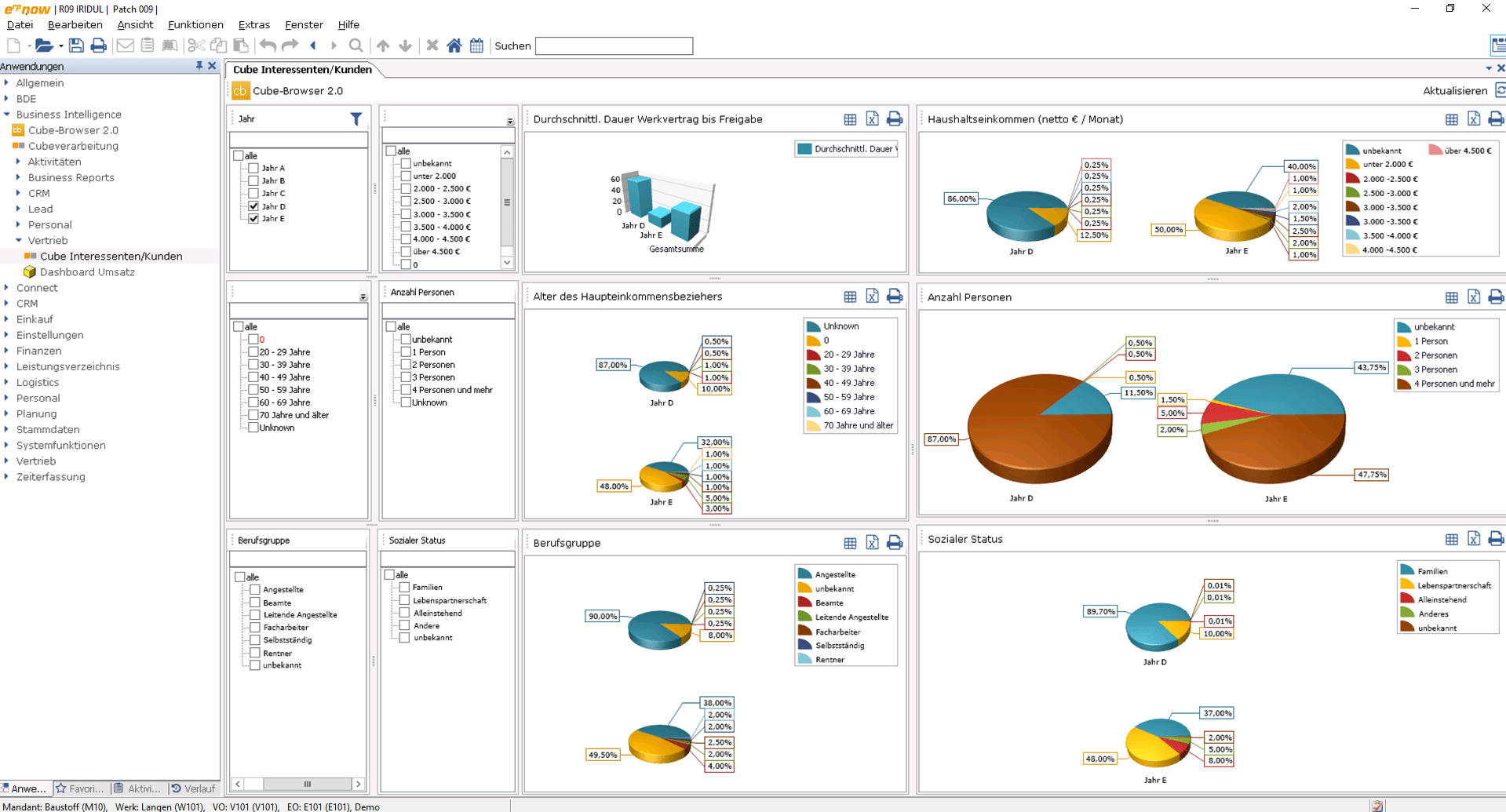Click the Suchen search input field
Image resolution: width=1506 pixels, height=812 pixels.
tap(614, 46)
